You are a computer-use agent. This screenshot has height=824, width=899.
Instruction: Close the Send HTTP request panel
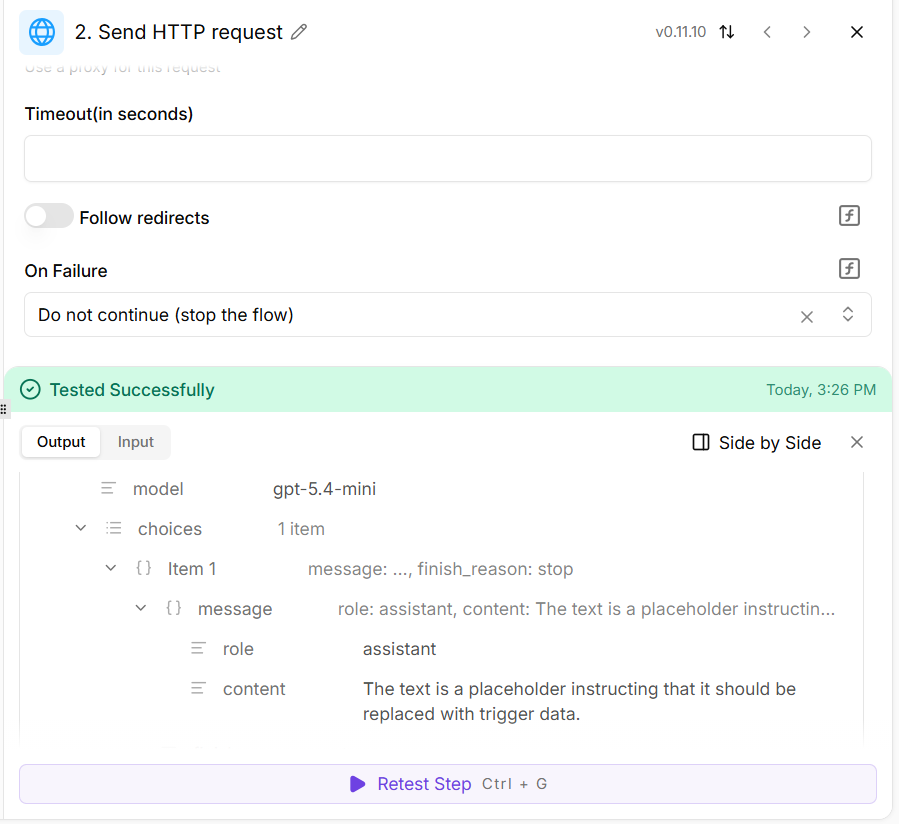click(x=857, y=32)
